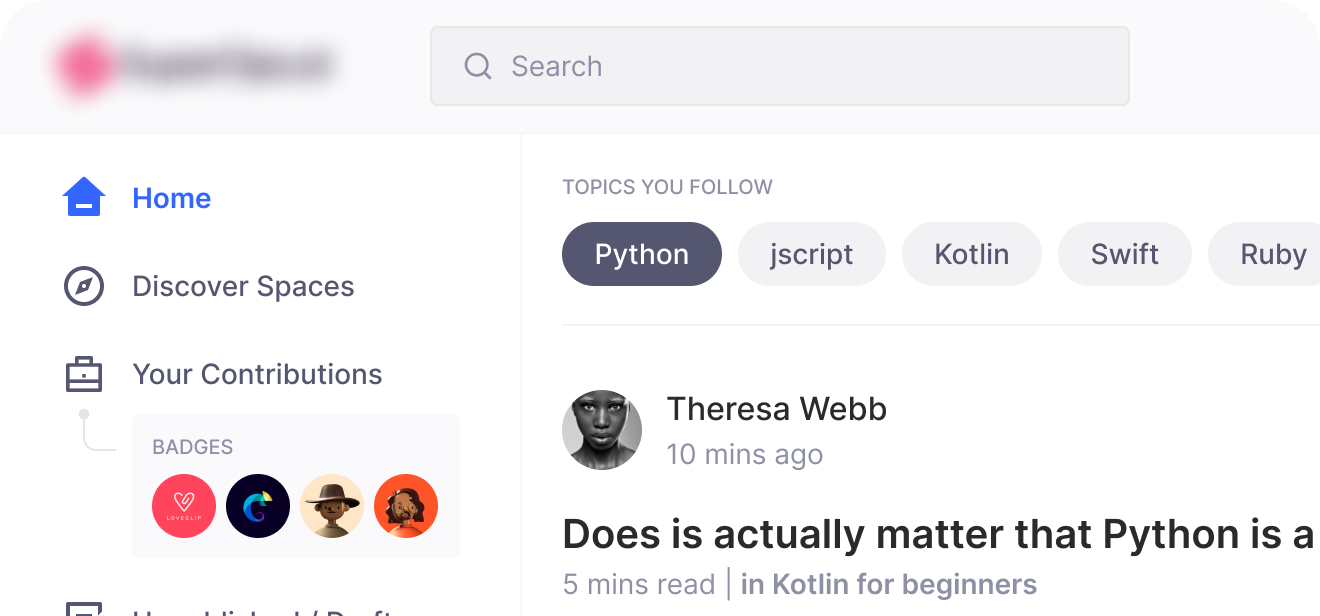The image size is (1320, 616).
Task: Click the Home house icon
Action: pyautogui.click(x=84, y=197)
